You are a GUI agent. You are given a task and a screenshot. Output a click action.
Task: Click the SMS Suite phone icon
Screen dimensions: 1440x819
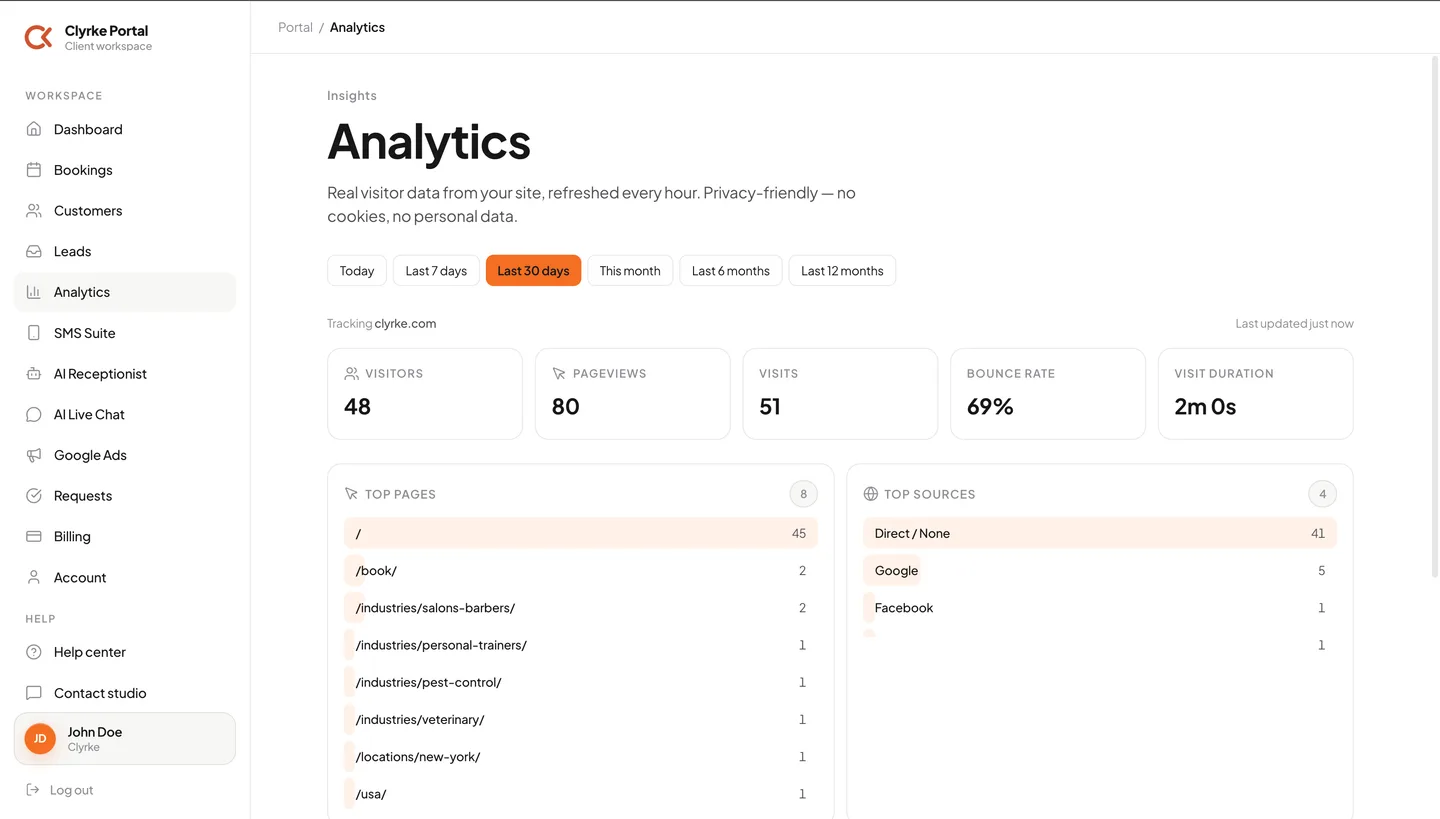click(34, 333)
